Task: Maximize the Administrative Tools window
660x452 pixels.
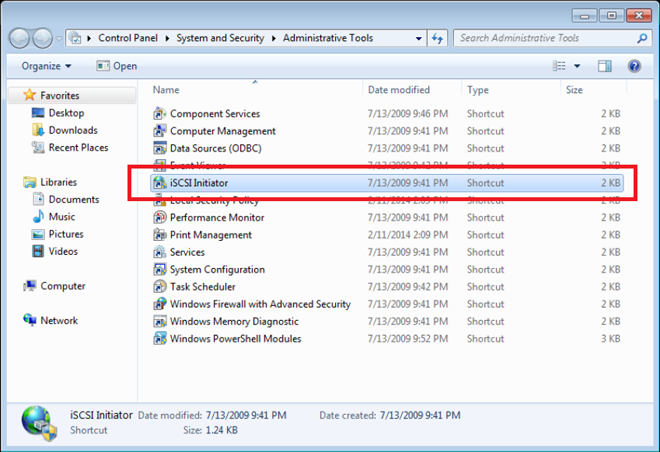Action: (x=611, y=16)
